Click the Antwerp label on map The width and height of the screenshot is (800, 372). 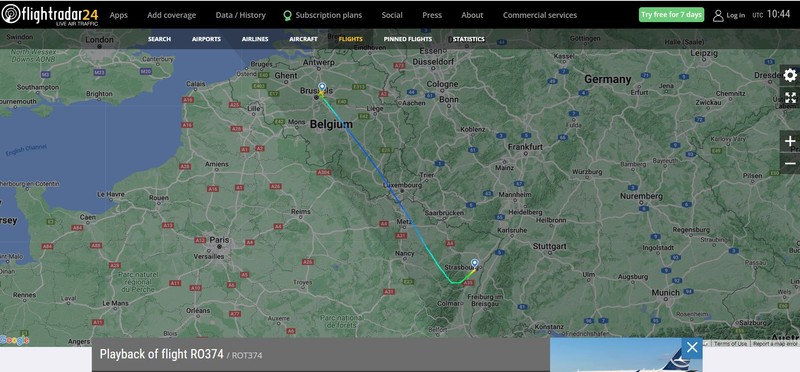[318, 62]
